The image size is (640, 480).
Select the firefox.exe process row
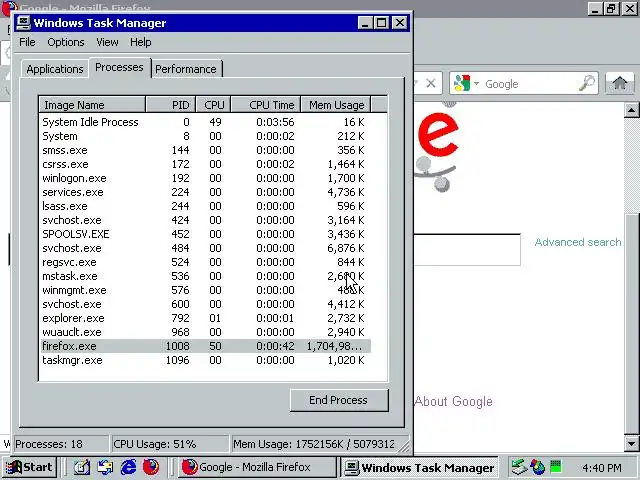coord(205,346)
